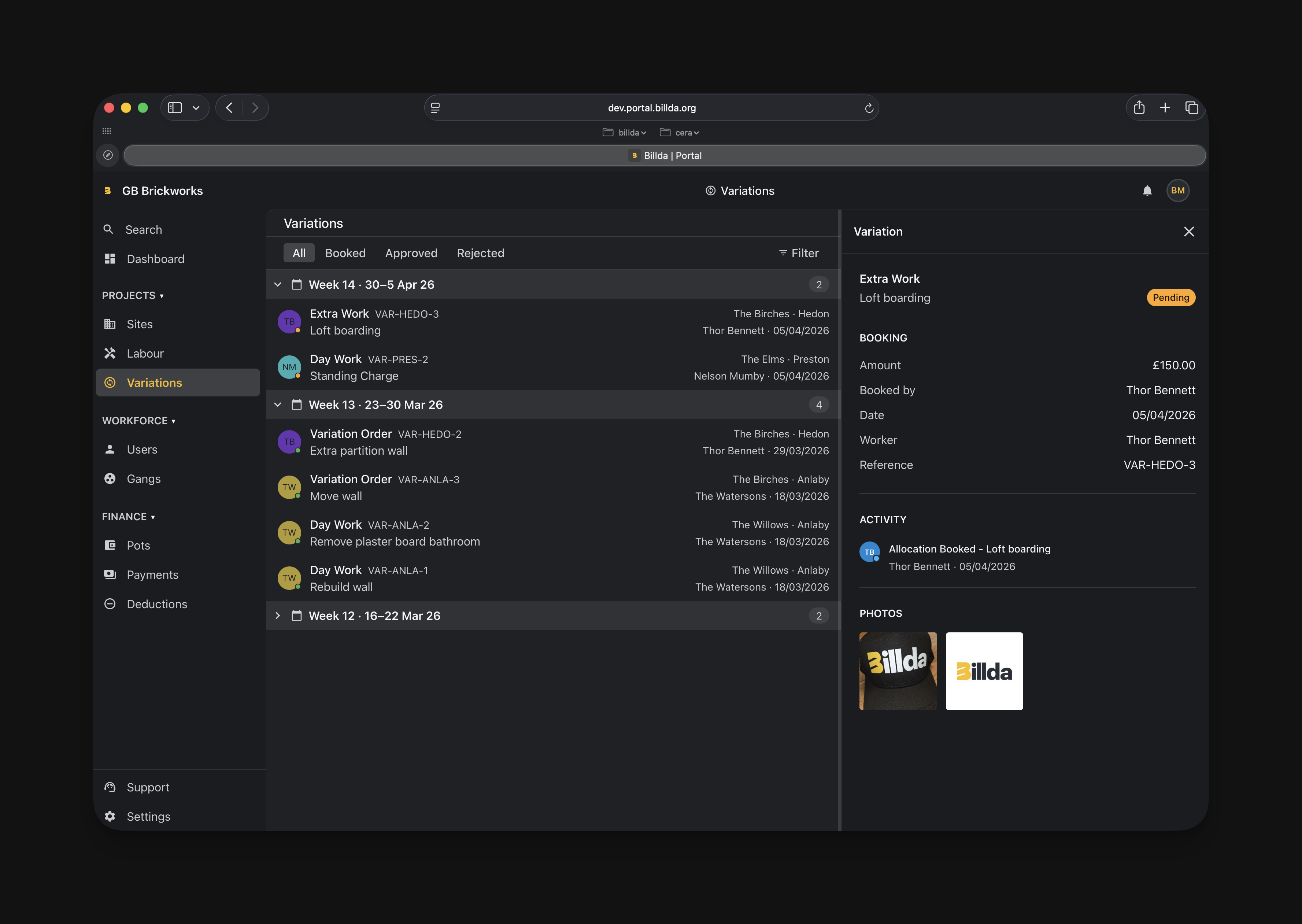The width and height of the screenshot is (1302, 924).
Task: Reload page using the browser refresh icon
Action: click(869, 108)
